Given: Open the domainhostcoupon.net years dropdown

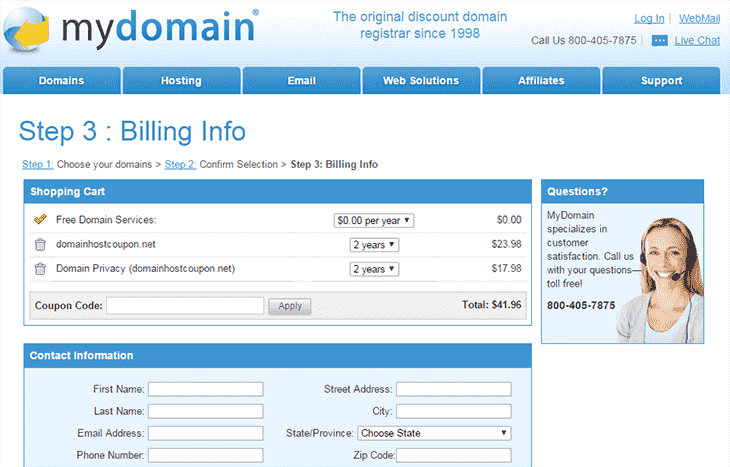Looking at the screenshot, I should [x=374, y=244].
